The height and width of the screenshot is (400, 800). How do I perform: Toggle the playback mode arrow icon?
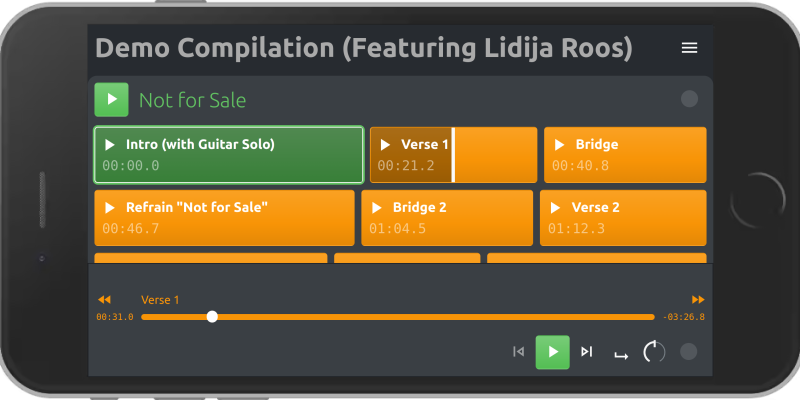point(621,355)
